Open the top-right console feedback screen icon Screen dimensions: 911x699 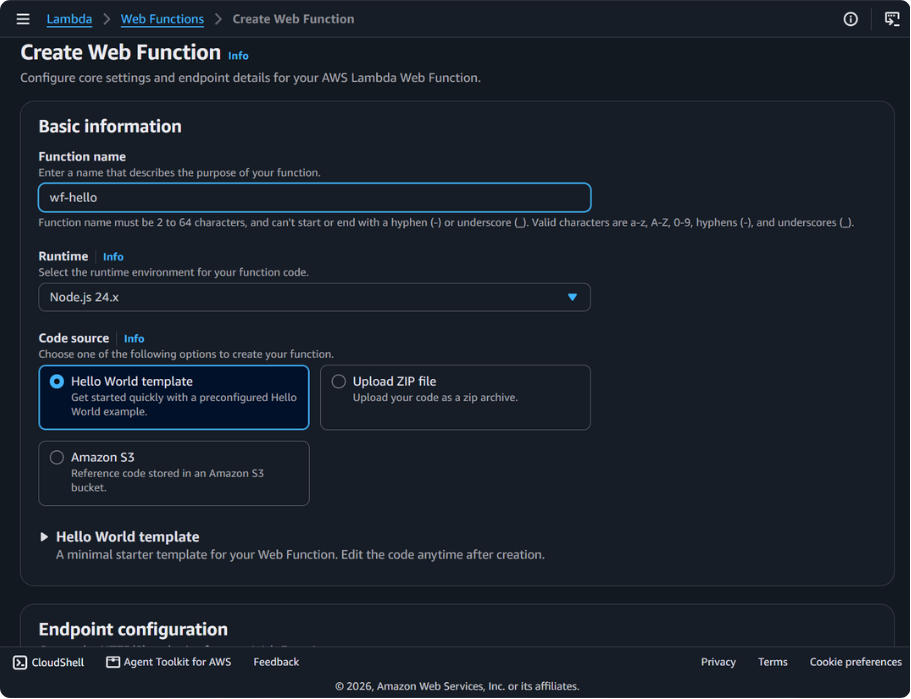pyautogui.click(x=891, y=19)
